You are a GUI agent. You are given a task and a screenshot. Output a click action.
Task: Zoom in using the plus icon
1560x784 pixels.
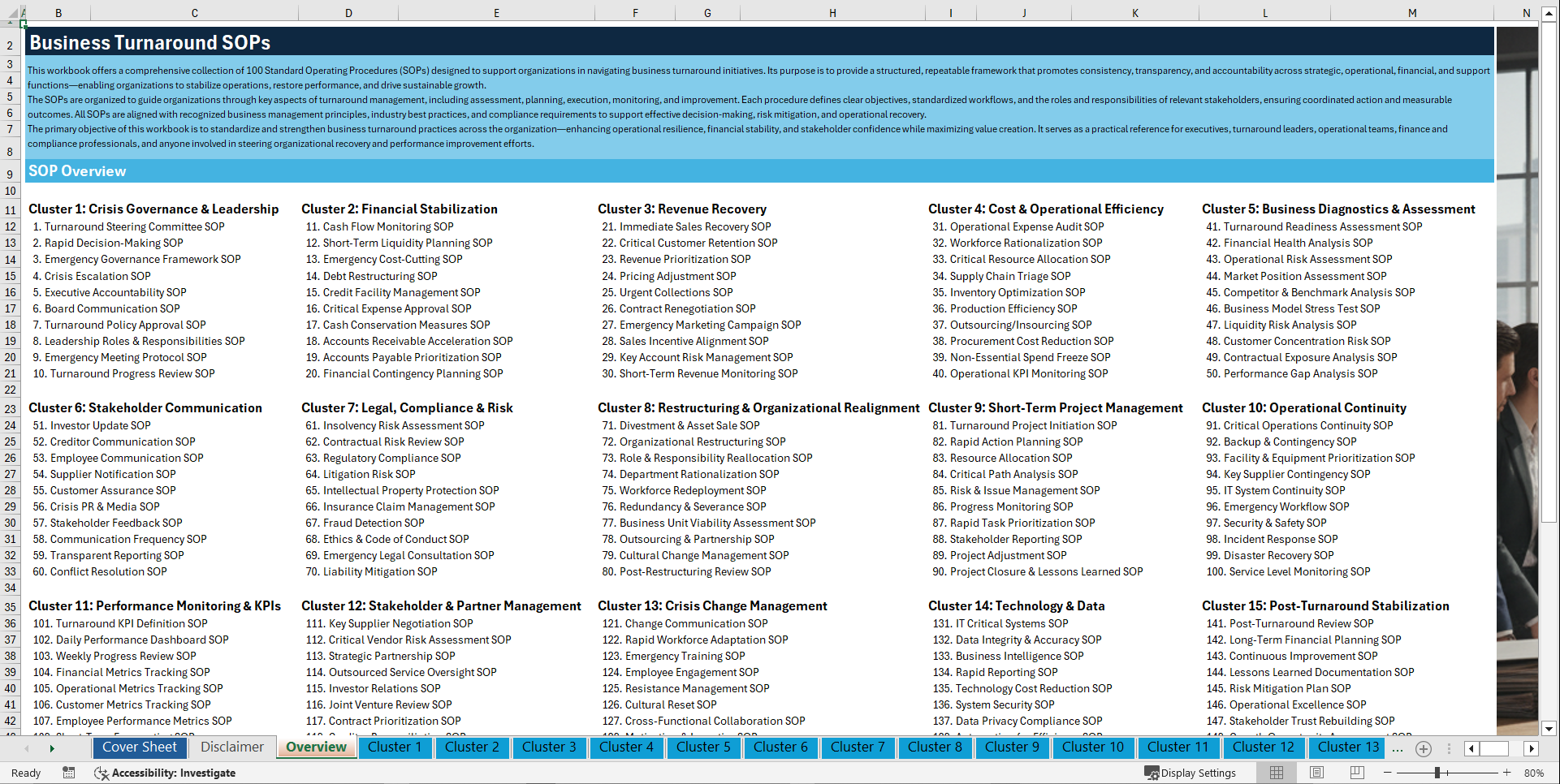tap(1507, 773)
